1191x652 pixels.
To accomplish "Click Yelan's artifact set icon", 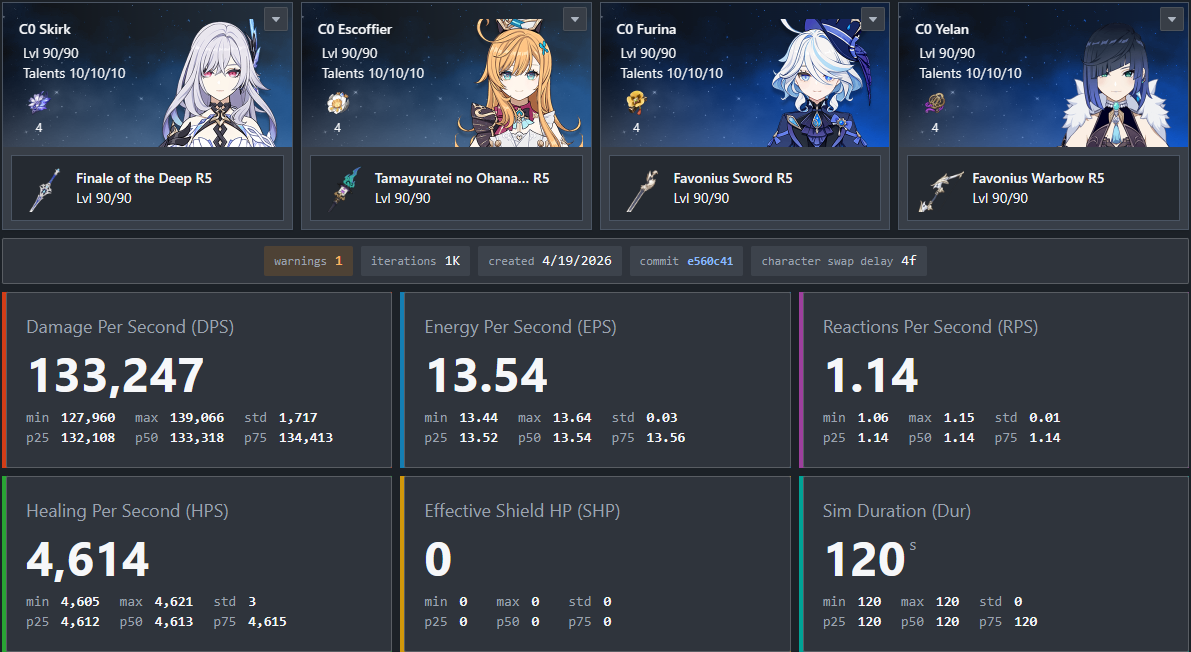I will pos(934,102).
